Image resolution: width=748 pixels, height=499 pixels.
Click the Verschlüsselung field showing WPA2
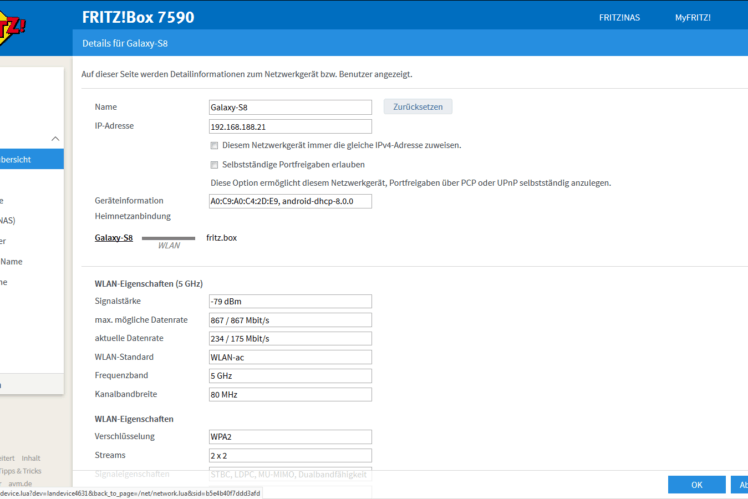pos(290,437)
